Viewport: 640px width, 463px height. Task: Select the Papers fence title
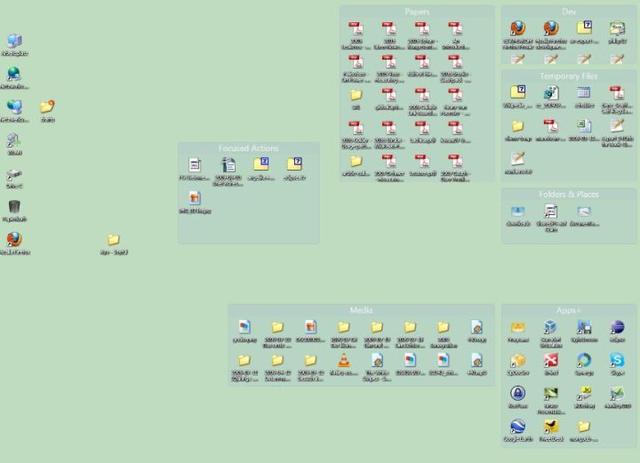tap(417, 12)
